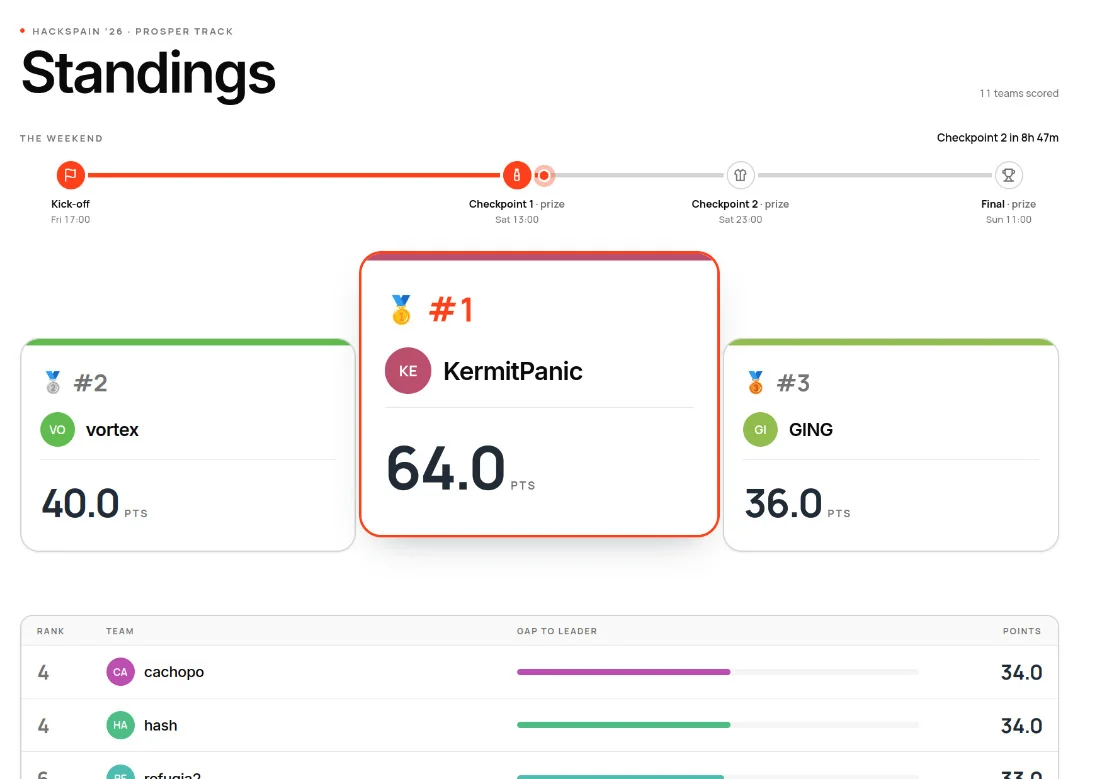Click the Kick-off flag icon
The image size is (1095, 779).
[71, 175]
